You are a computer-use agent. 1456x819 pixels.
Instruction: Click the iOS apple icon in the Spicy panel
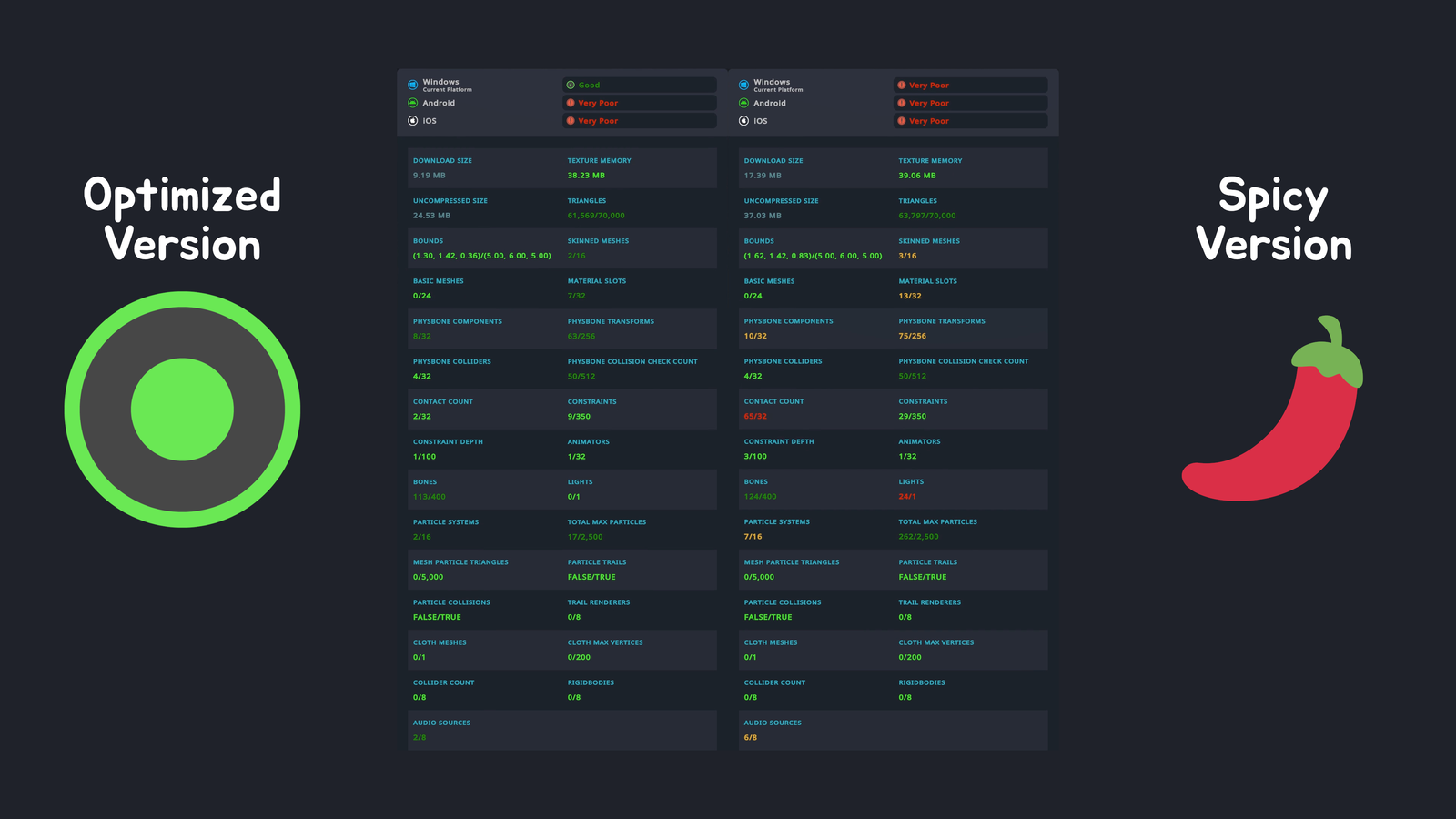point(744,120)
